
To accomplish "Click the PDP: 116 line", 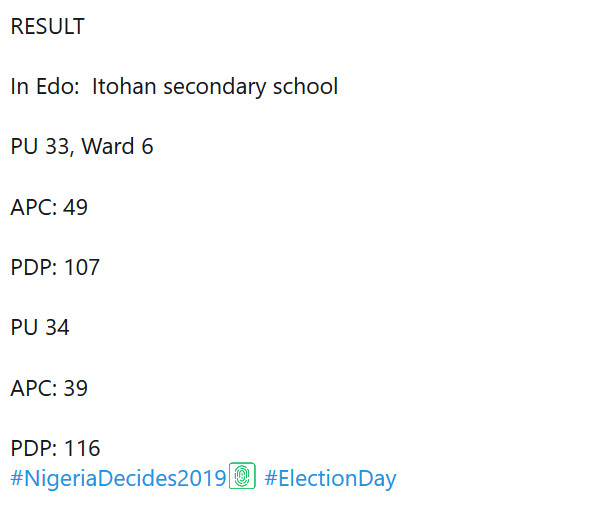I will coord(55,448).
